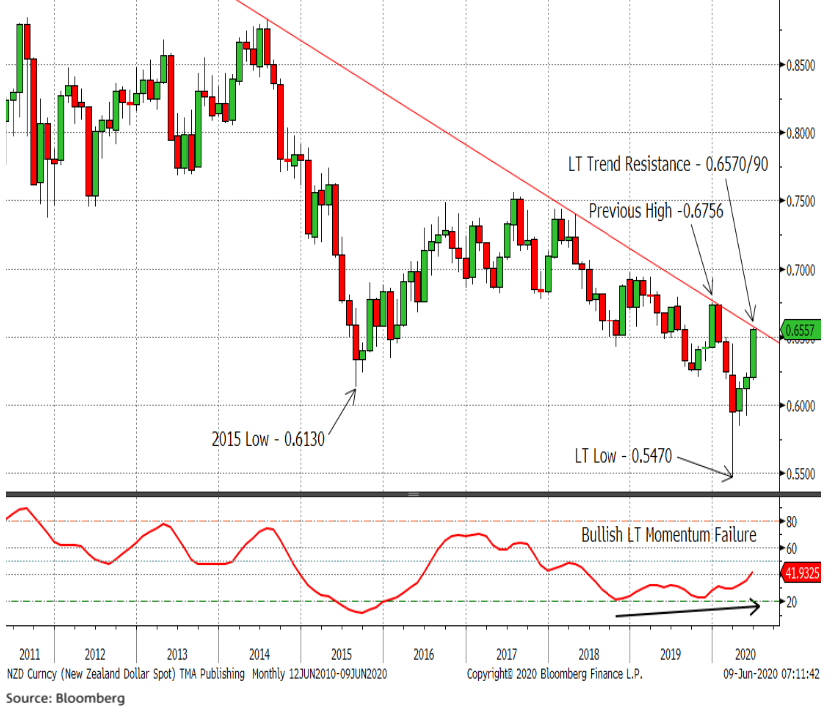
Task: Select the 2011 year label on time axis
Action: [29, 655]
